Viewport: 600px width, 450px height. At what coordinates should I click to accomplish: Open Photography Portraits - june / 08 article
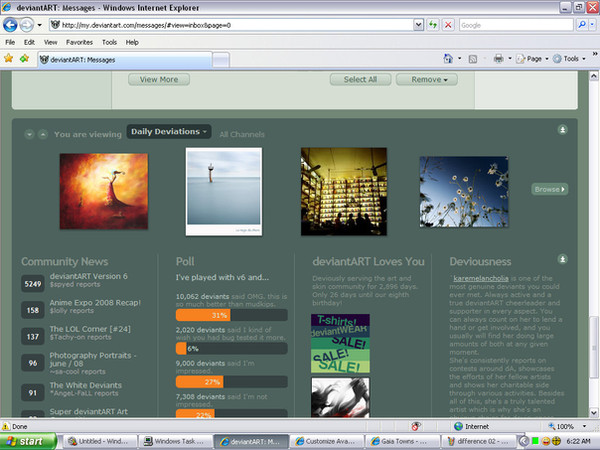93,360
